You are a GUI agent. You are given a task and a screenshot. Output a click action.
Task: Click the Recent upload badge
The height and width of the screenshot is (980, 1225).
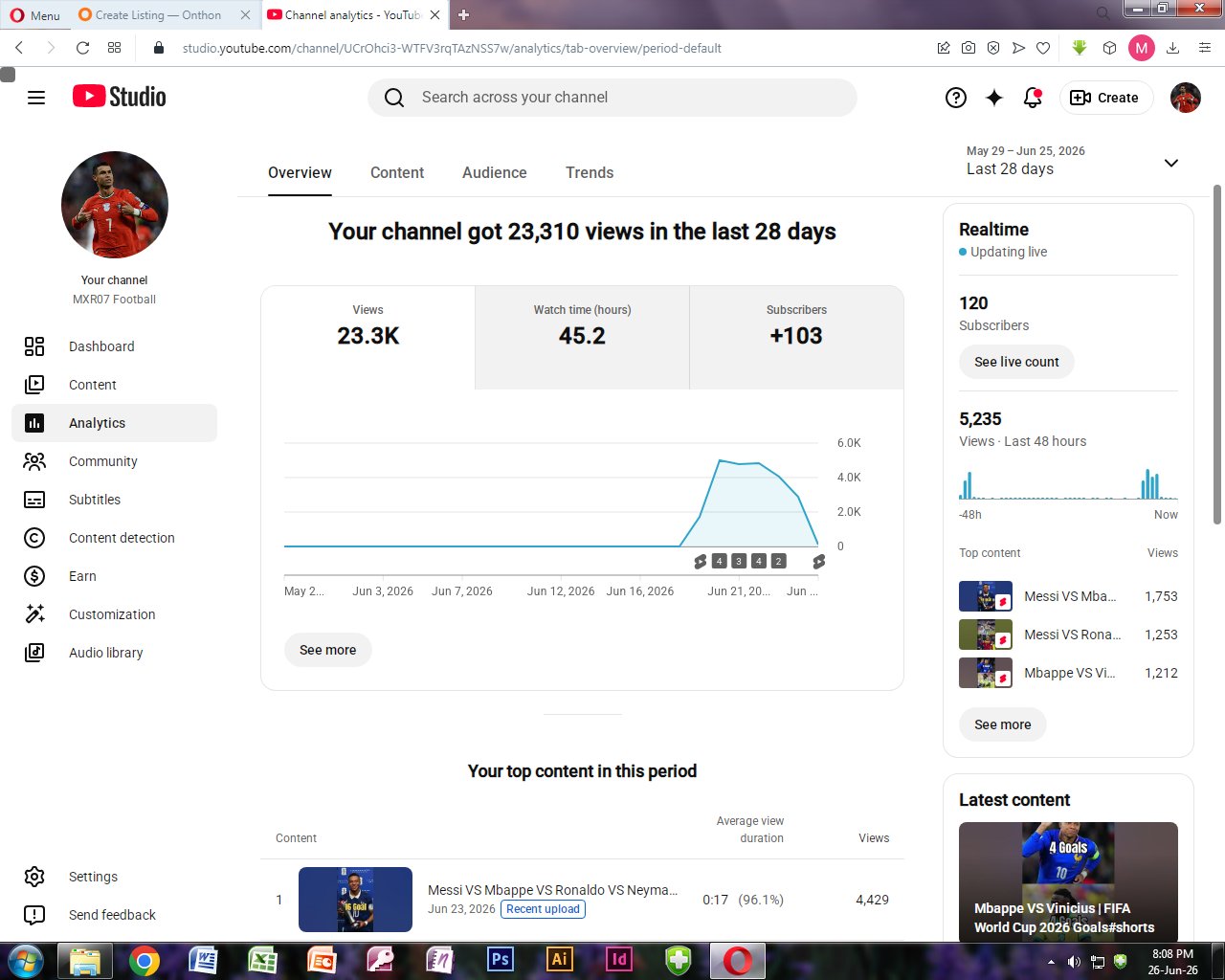(543, 909)
